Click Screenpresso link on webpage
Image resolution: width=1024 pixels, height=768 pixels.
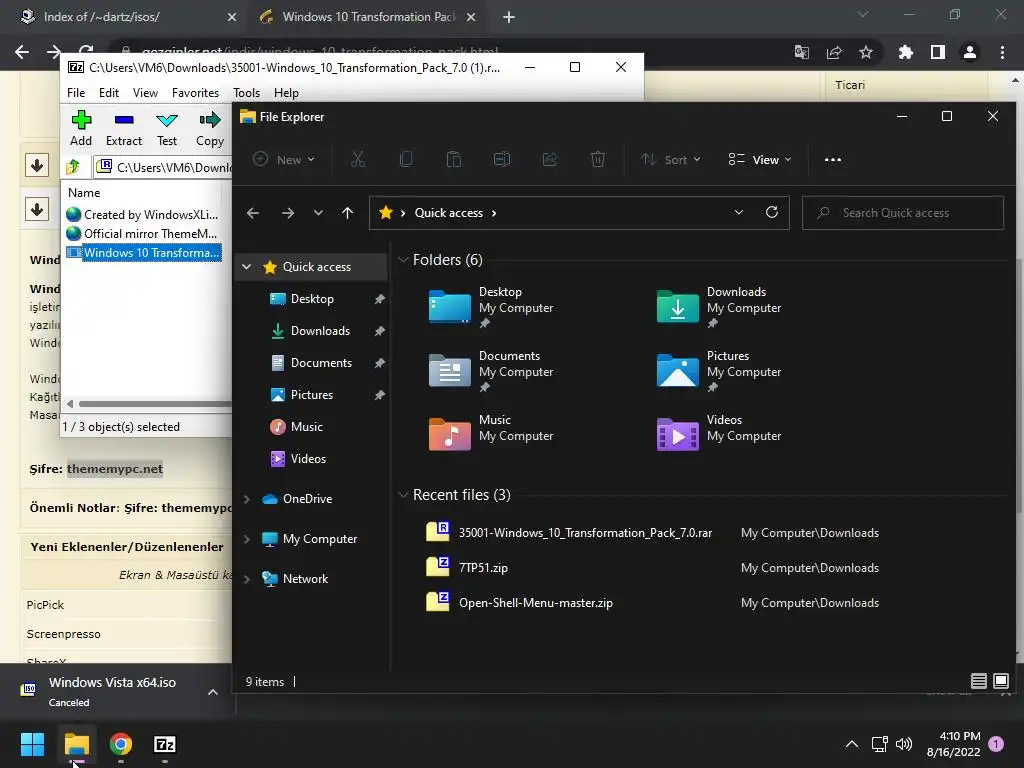pyautogui.click(x=63, y=634)
